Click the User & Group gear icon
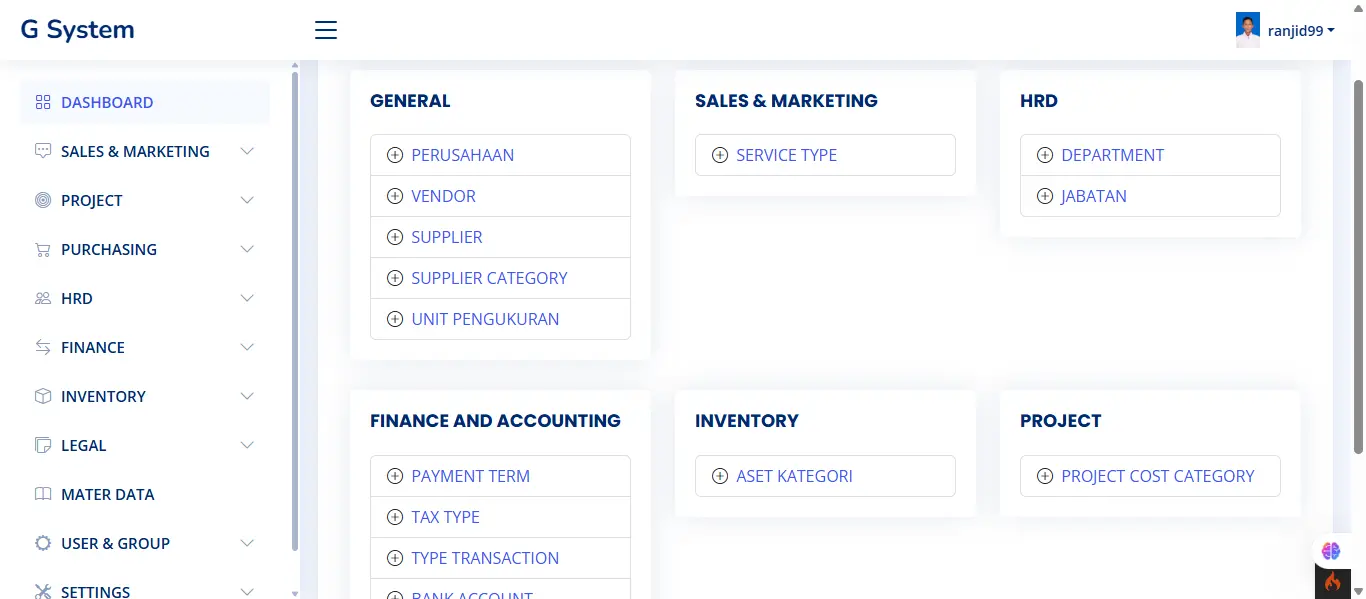The width and height of the screenshot is (1366, 599). [x=43, y=543]
